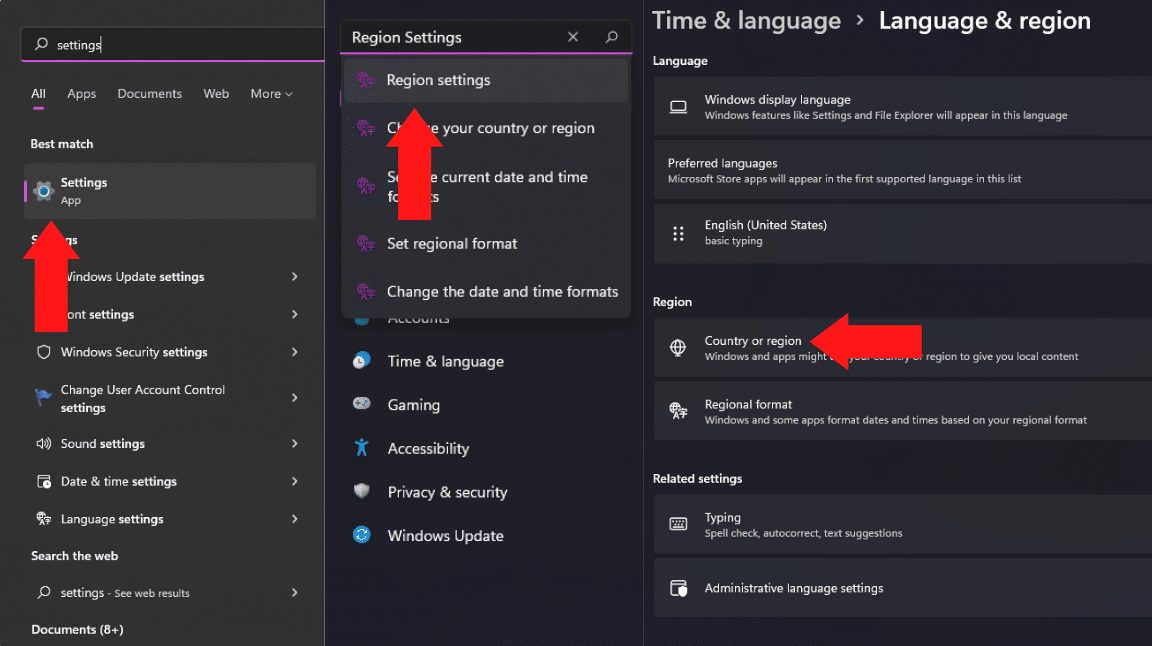Switch to the Apps search tab
1152x646 pixels.
coord(82,93)
